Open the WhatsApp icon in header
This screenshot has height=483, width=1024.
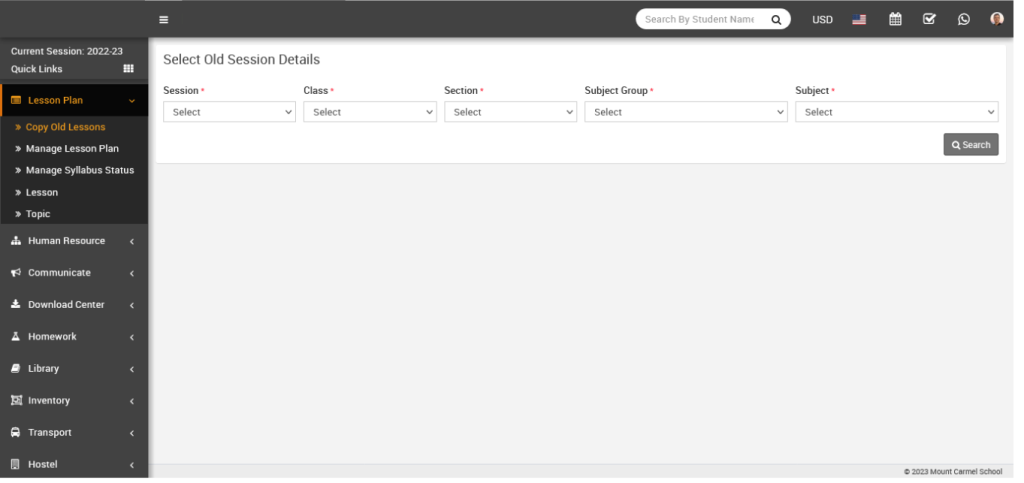pyautogui.click(x=963, y=19)
